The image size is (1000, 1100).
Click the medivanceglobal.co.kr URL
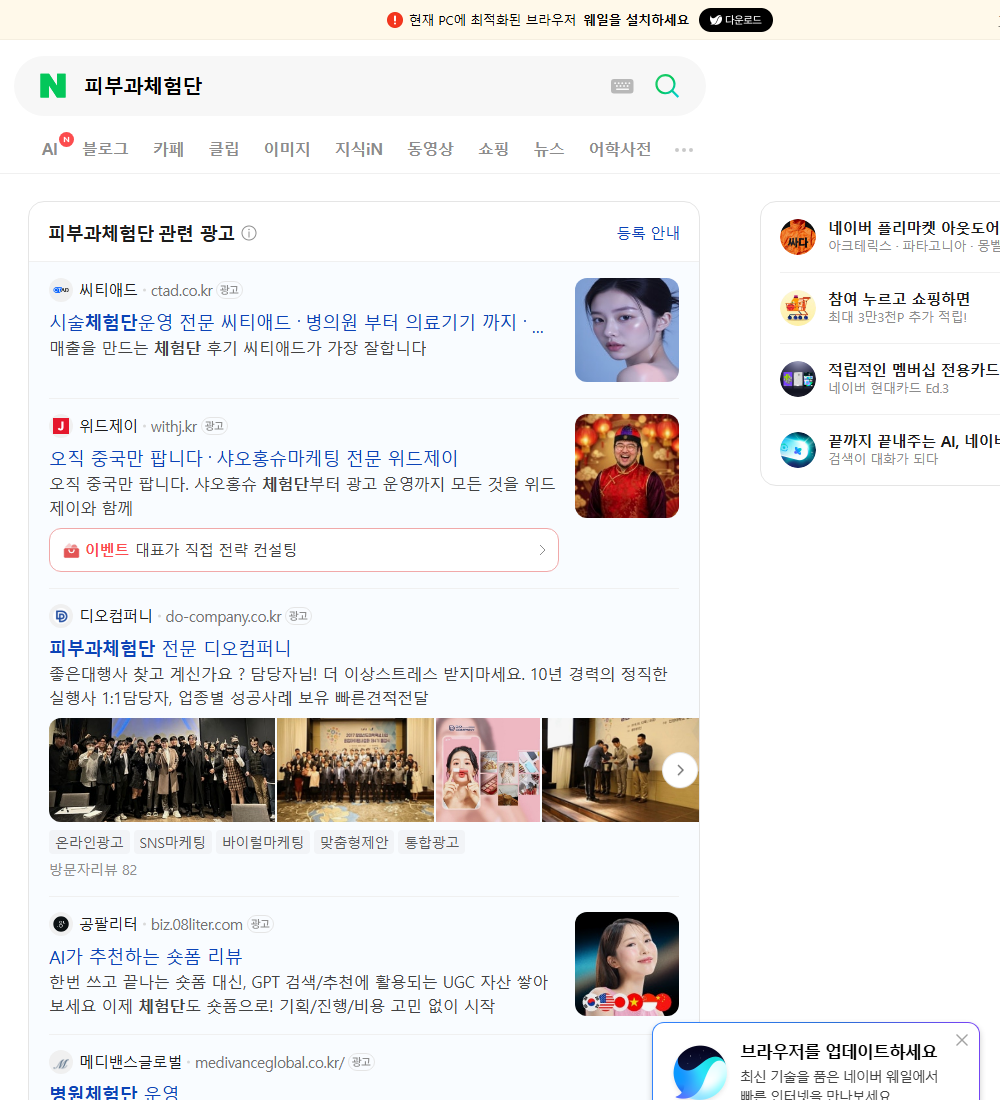click(x=269, y=1063)
